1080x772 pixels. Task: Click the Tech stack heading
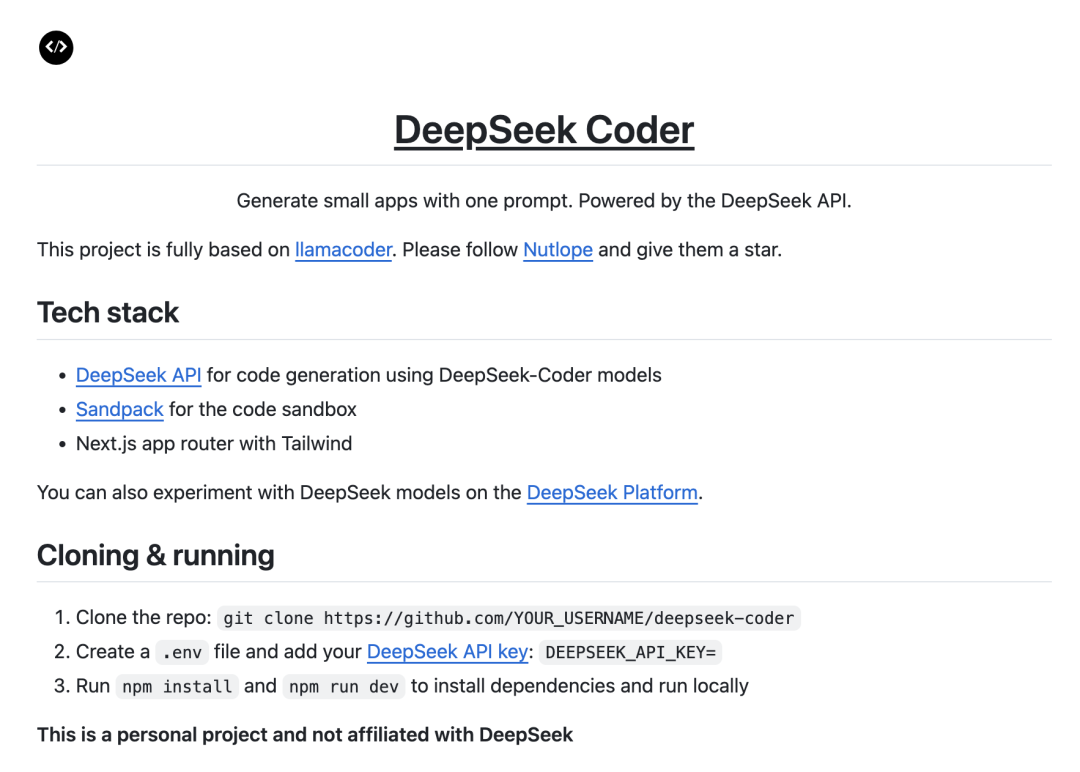pyautogui.click(x=108, y=313)
